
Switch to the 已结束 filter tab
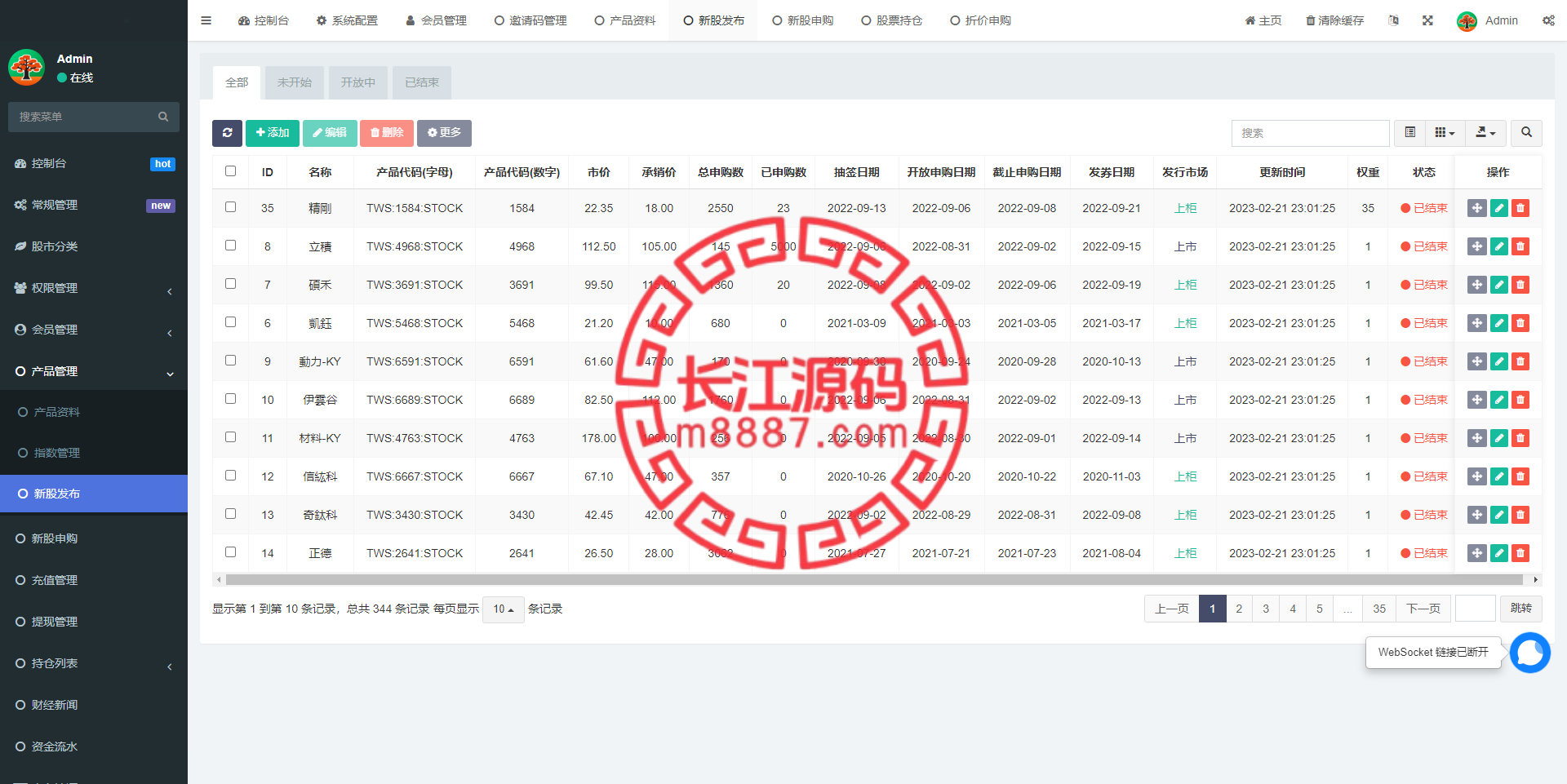tap(422, 82)
